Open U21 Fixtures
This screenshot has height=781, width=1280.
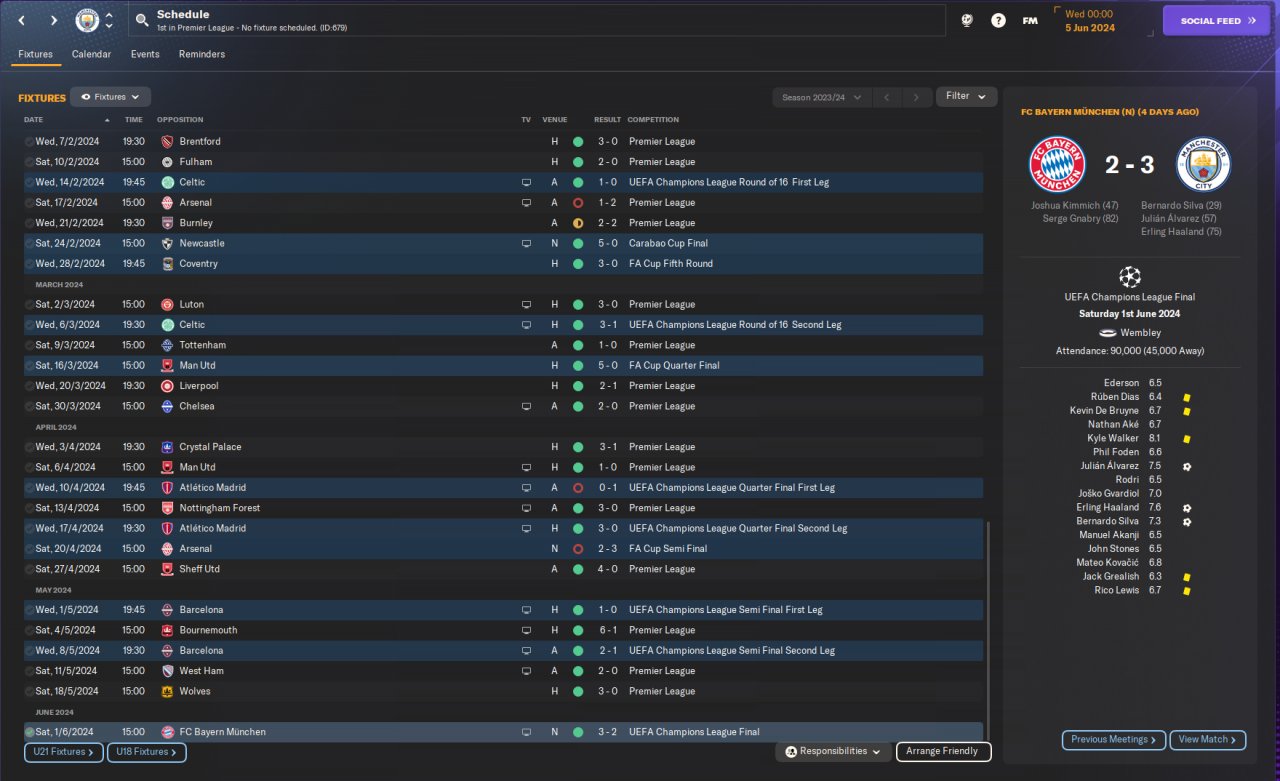[x=64, y=752]
